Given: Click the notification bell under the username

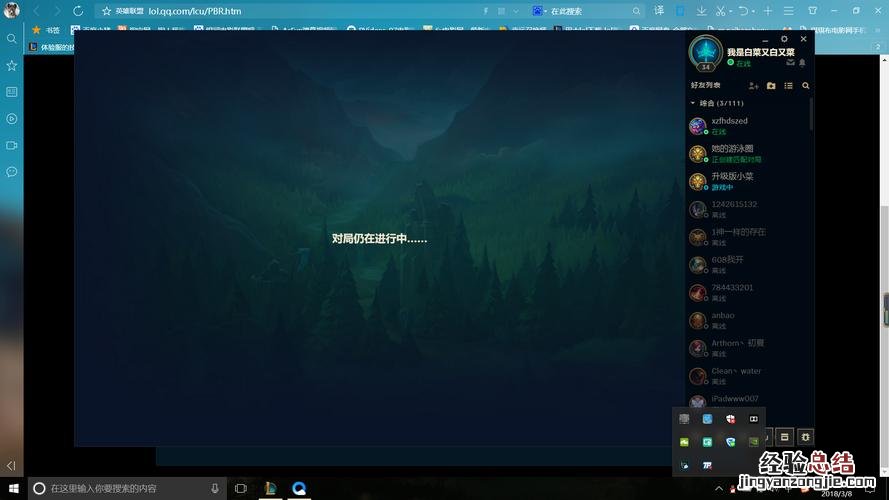Looking at the screenshot, I should [x=802, y=63].
